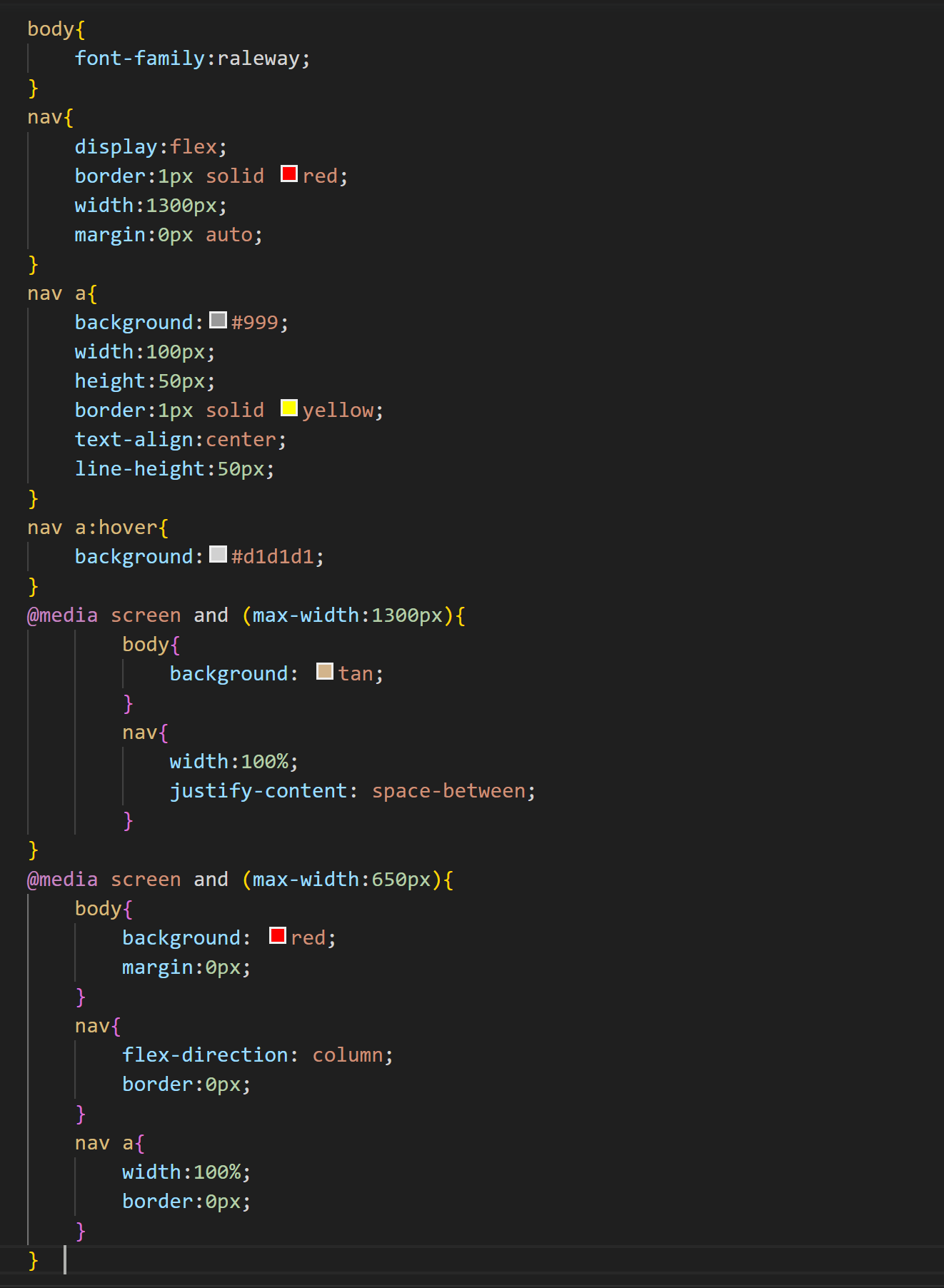Click the tan background color swatch
This screenshot has width=944, height=1288.
(325, 672)
